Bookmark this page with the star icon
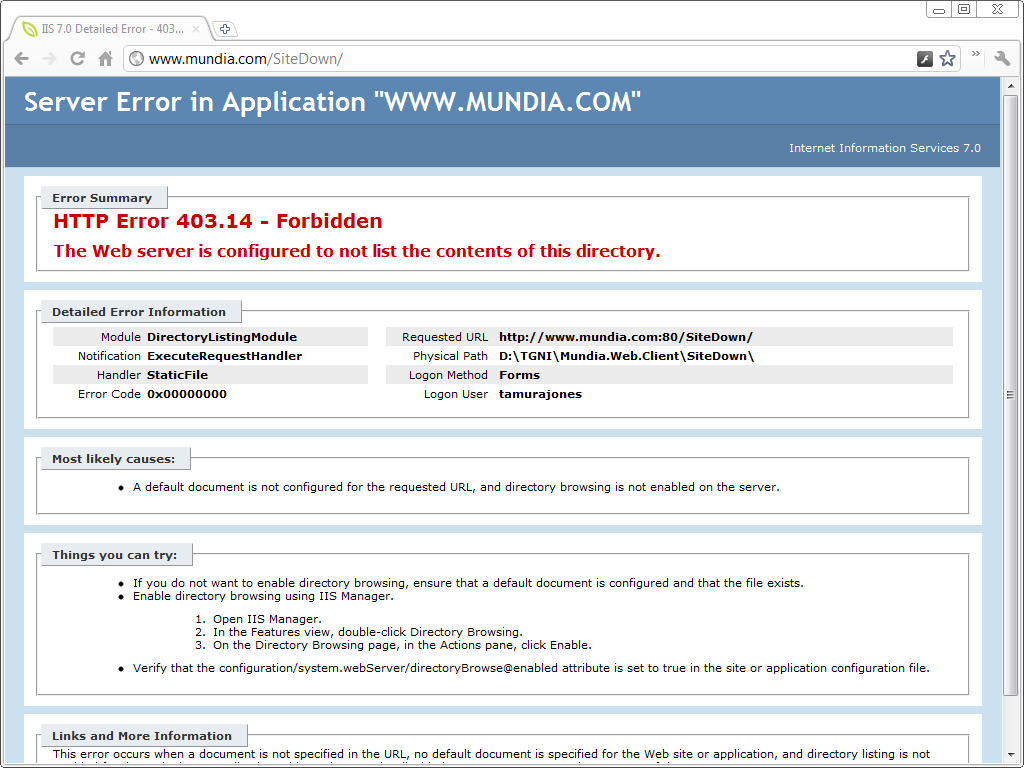The width and height of the screenshot is (1024, 768). pyautogui.click(x=948, y=59)
